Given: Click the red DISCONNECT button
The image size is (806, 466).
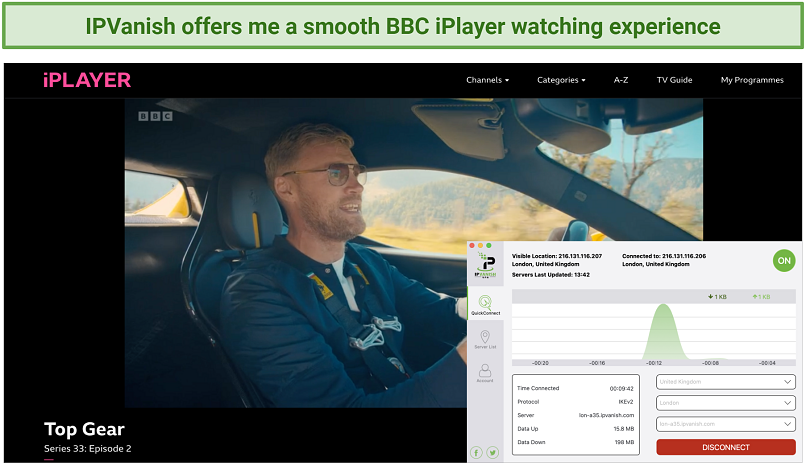Looking at the screenshot, I should pyautogui.click(x=725, y=447).
